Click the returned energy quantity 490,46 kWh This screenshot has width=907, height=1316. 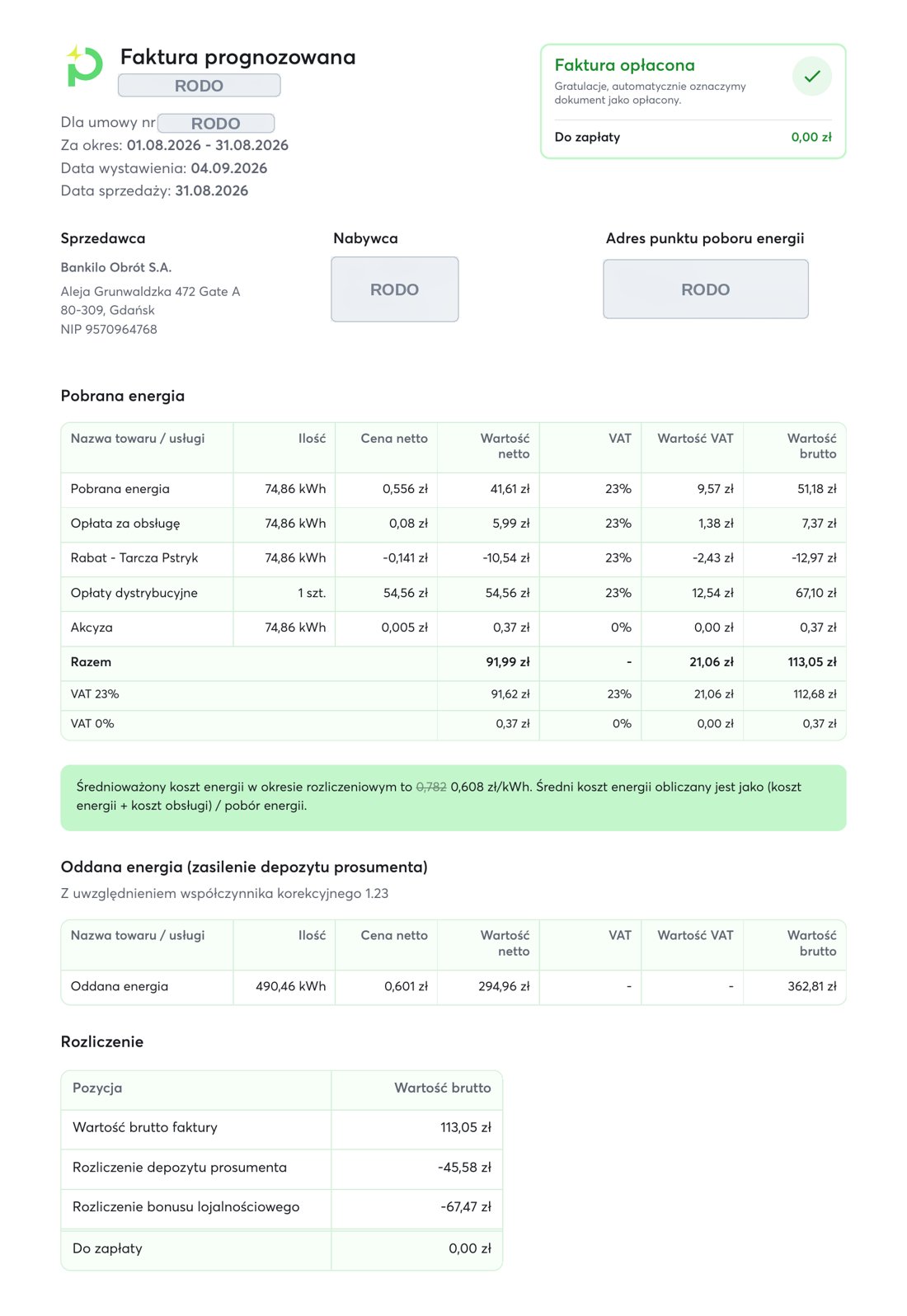pyautogui.click(x=291, y=986)
